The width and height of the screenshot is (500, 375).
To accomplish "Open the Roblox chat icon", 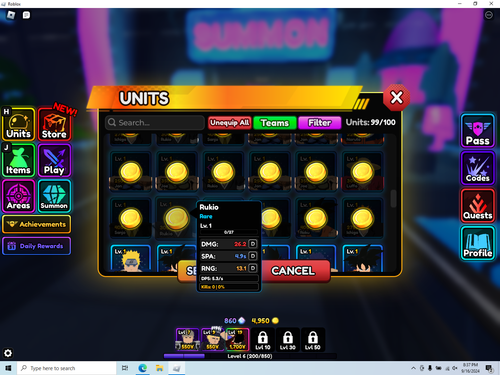I will 26,15.
